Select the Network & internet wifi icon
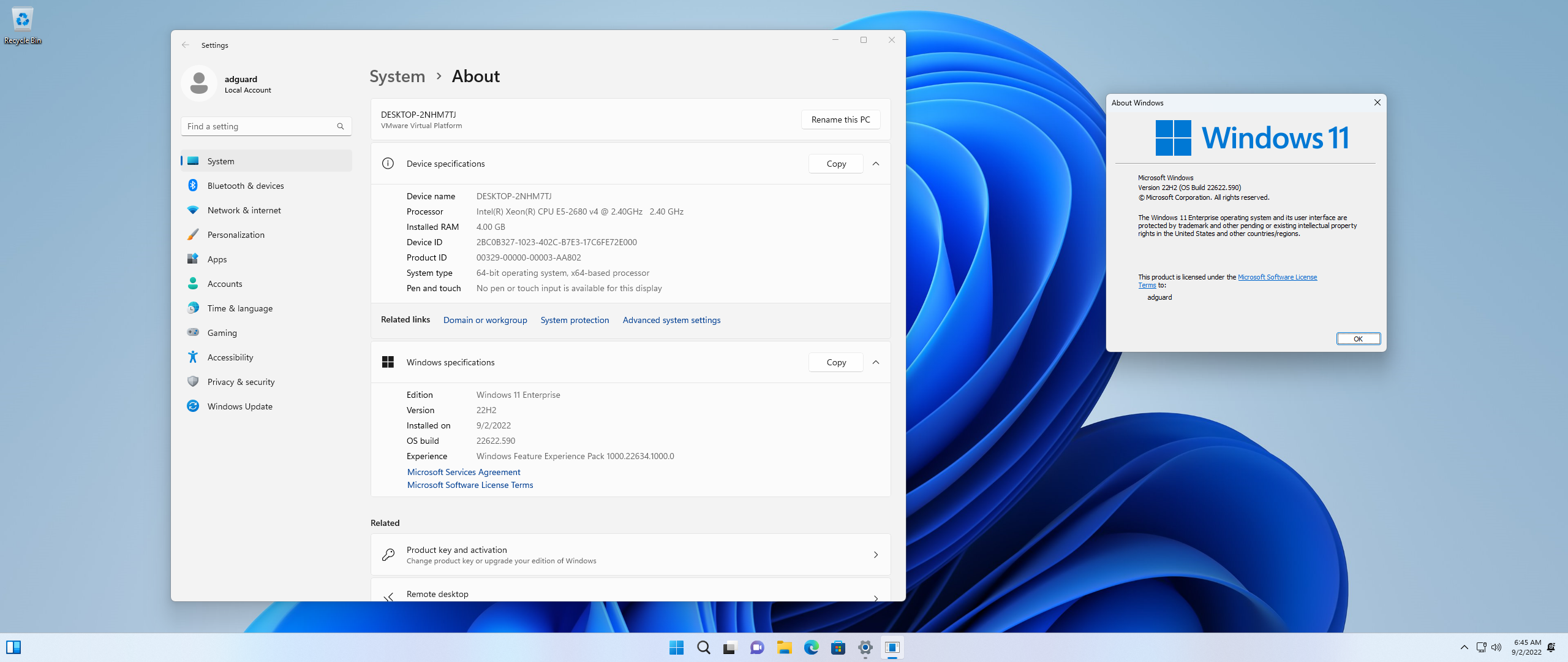 pos(193,210)
